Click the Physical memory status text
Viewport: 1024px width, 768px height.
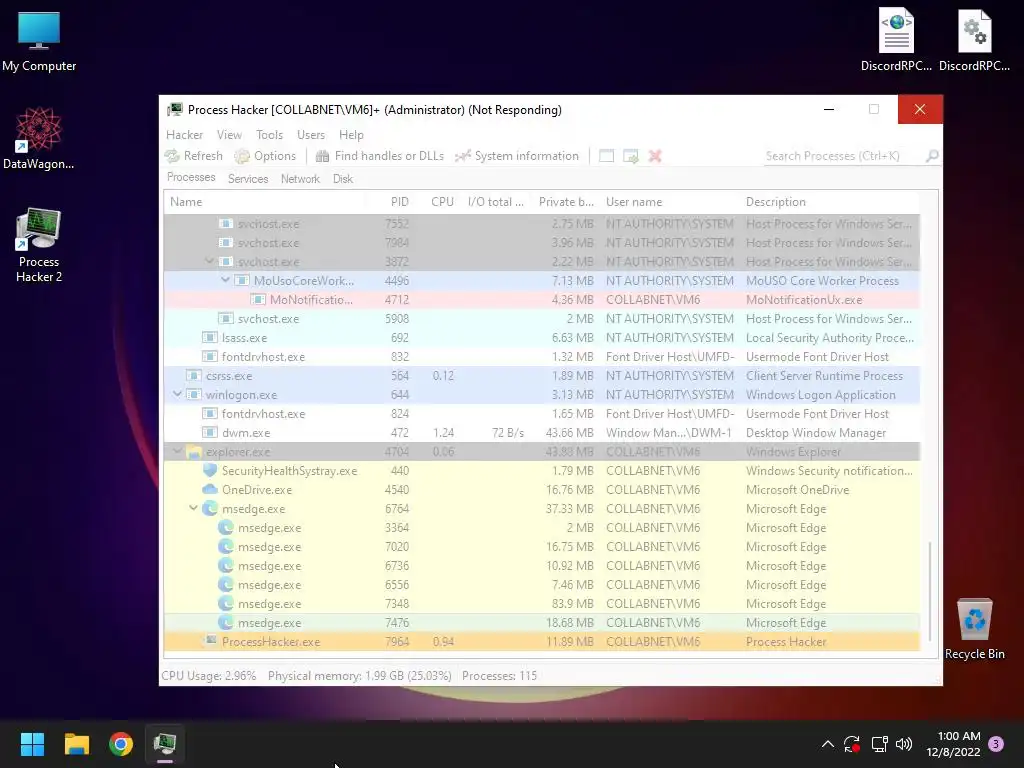coord(359,675)
